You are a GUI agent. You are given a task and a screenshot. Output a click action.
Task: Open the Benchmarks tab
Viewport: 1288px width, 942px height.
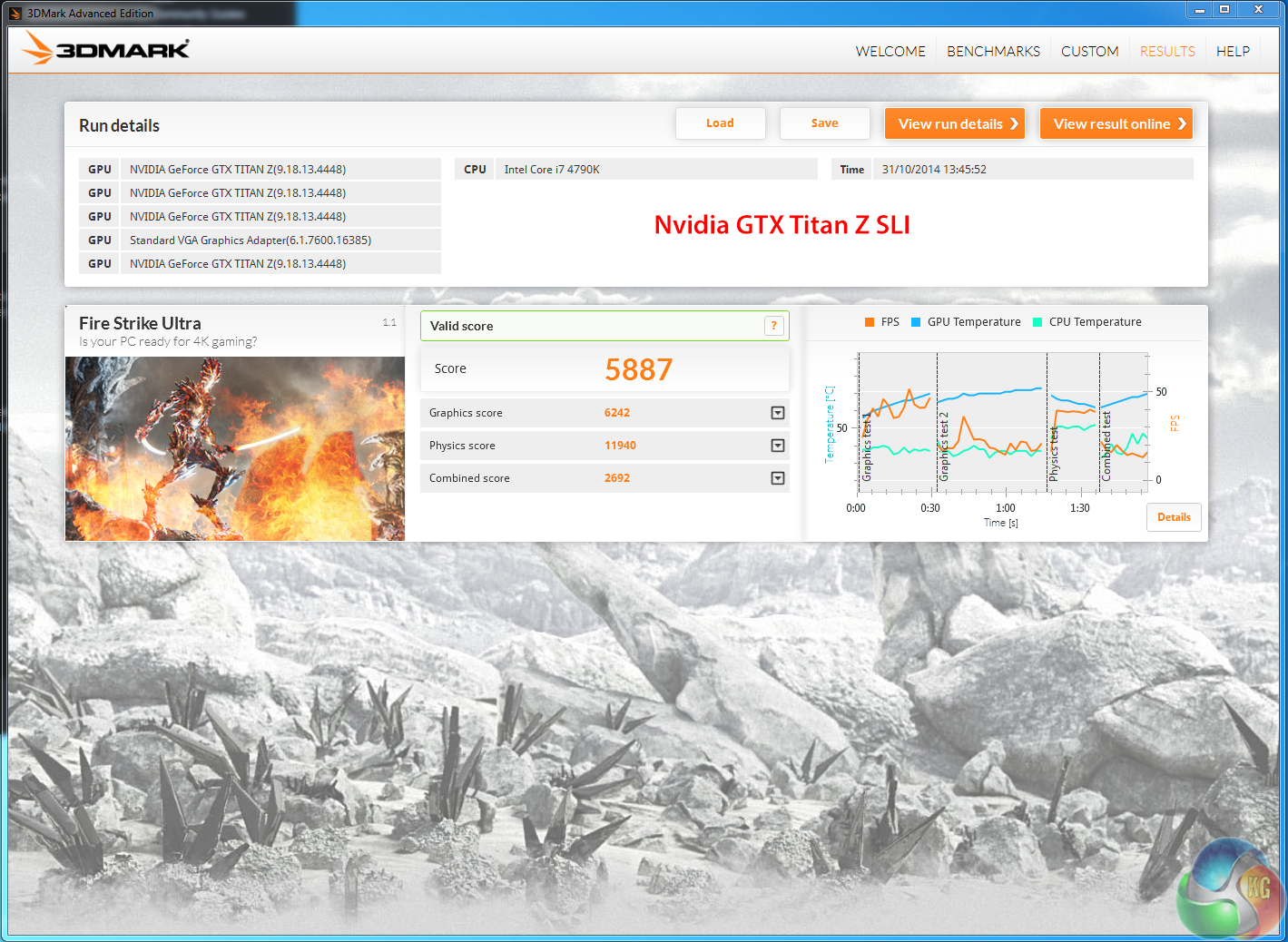[x=994, y=52]
